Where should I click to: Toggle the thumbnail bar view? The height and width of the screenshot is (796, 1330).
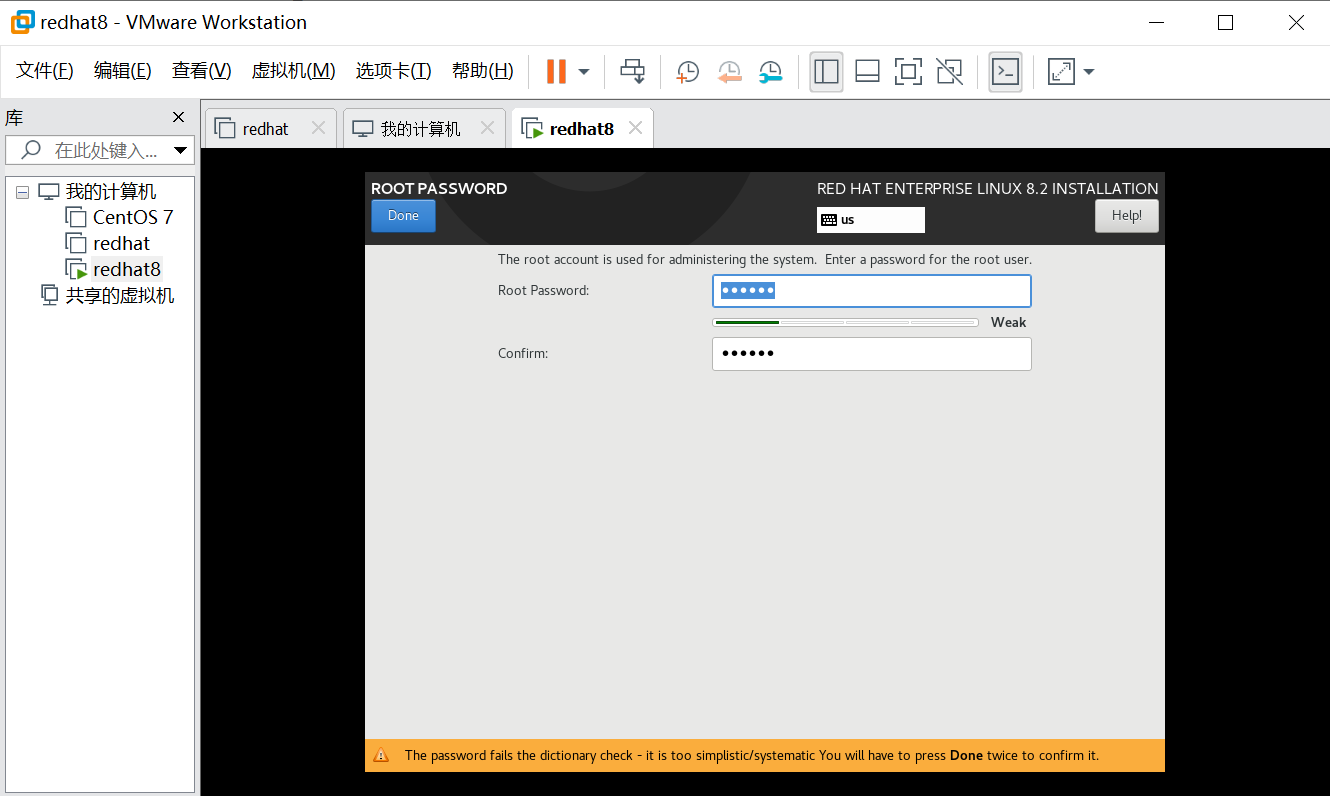(x=867, y=71)
